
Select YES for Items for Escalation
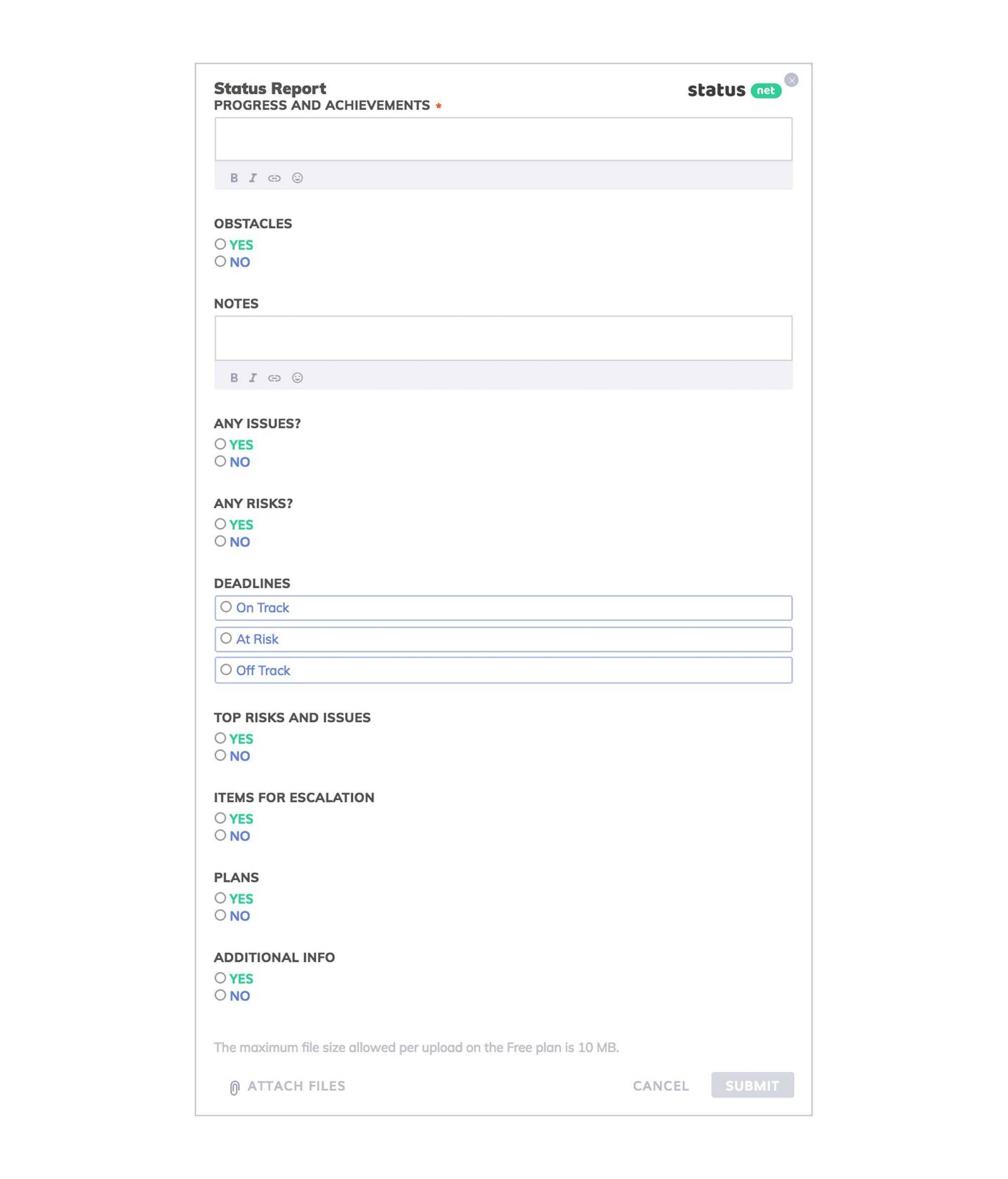220,818
